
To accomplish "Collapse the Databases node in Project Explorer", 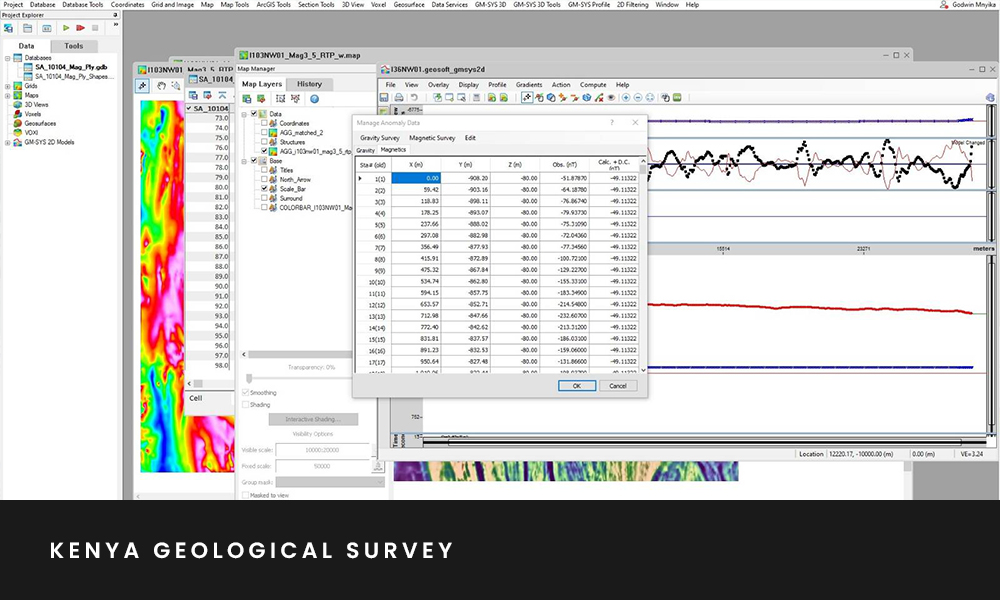I will 8,58.
